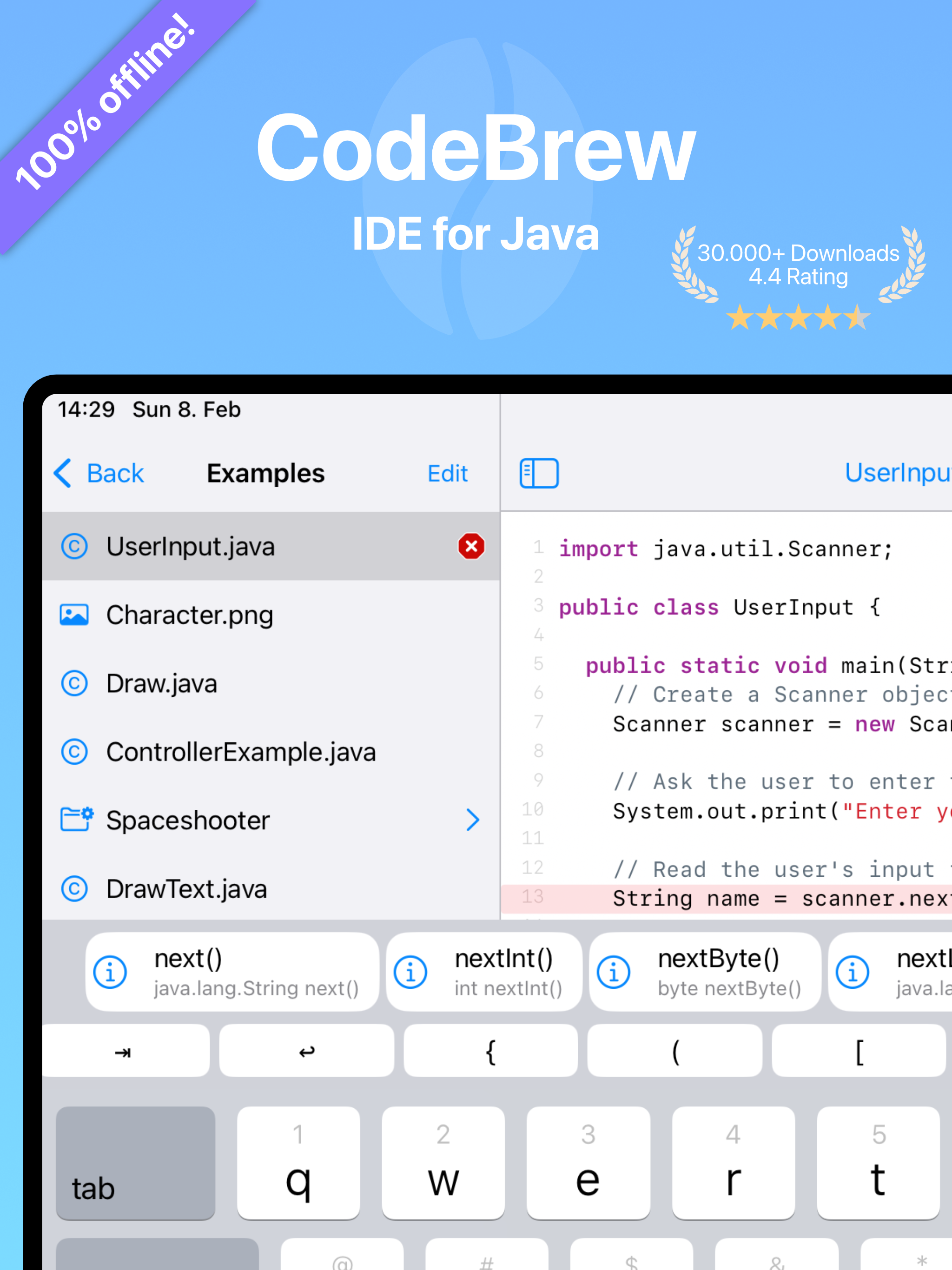Screen dimensions: 952x1270
Task: Toggle the sidebar panel icon
Action: coord(539,473)
